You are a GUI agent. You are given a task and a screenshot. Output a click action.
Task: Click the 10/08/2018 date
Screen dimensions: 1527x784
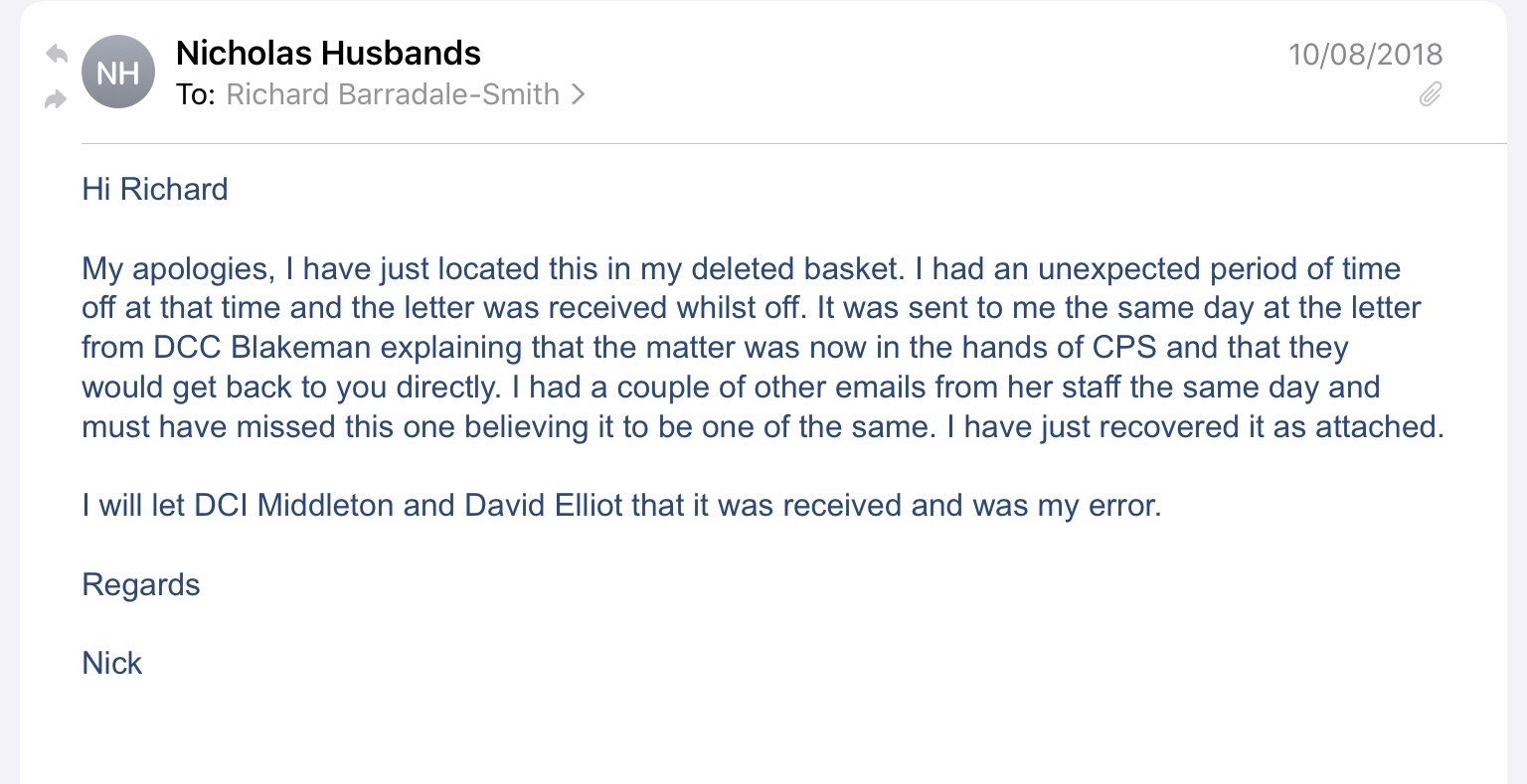[1365, 54]
